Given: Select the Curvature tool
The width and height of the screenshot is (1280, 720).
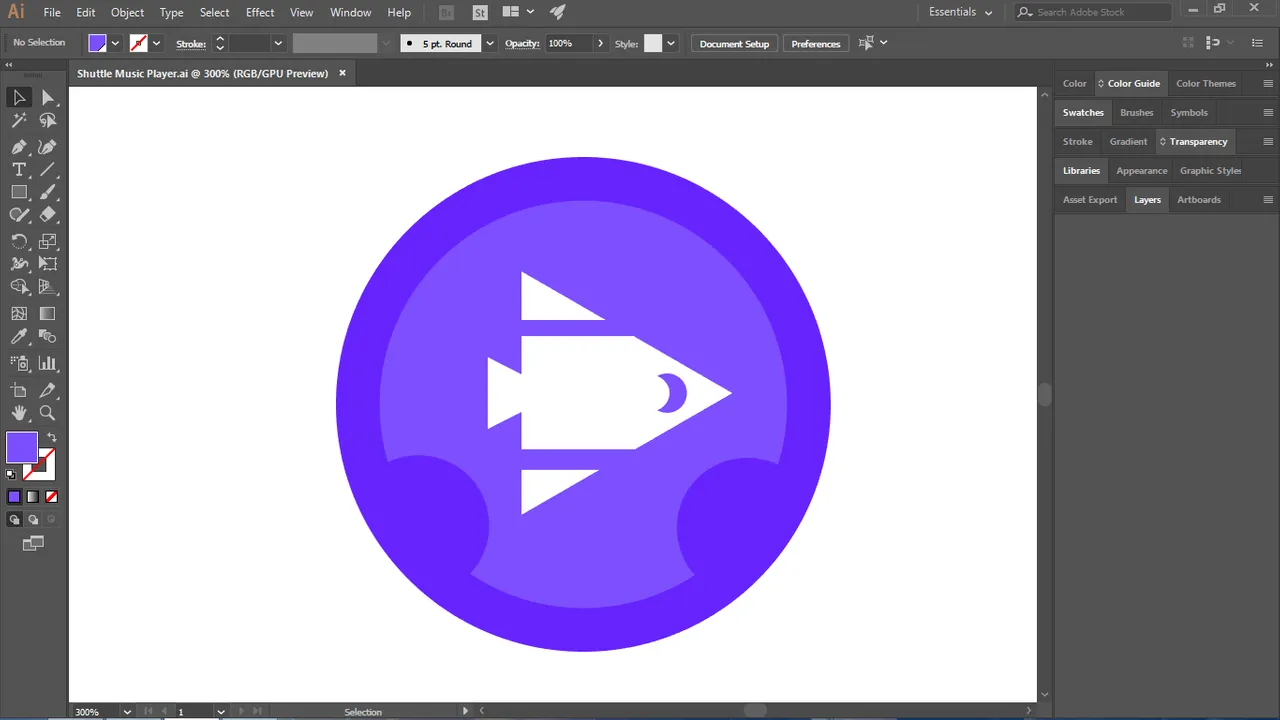Looking at the screenshot, I should [x=47, y=146].
